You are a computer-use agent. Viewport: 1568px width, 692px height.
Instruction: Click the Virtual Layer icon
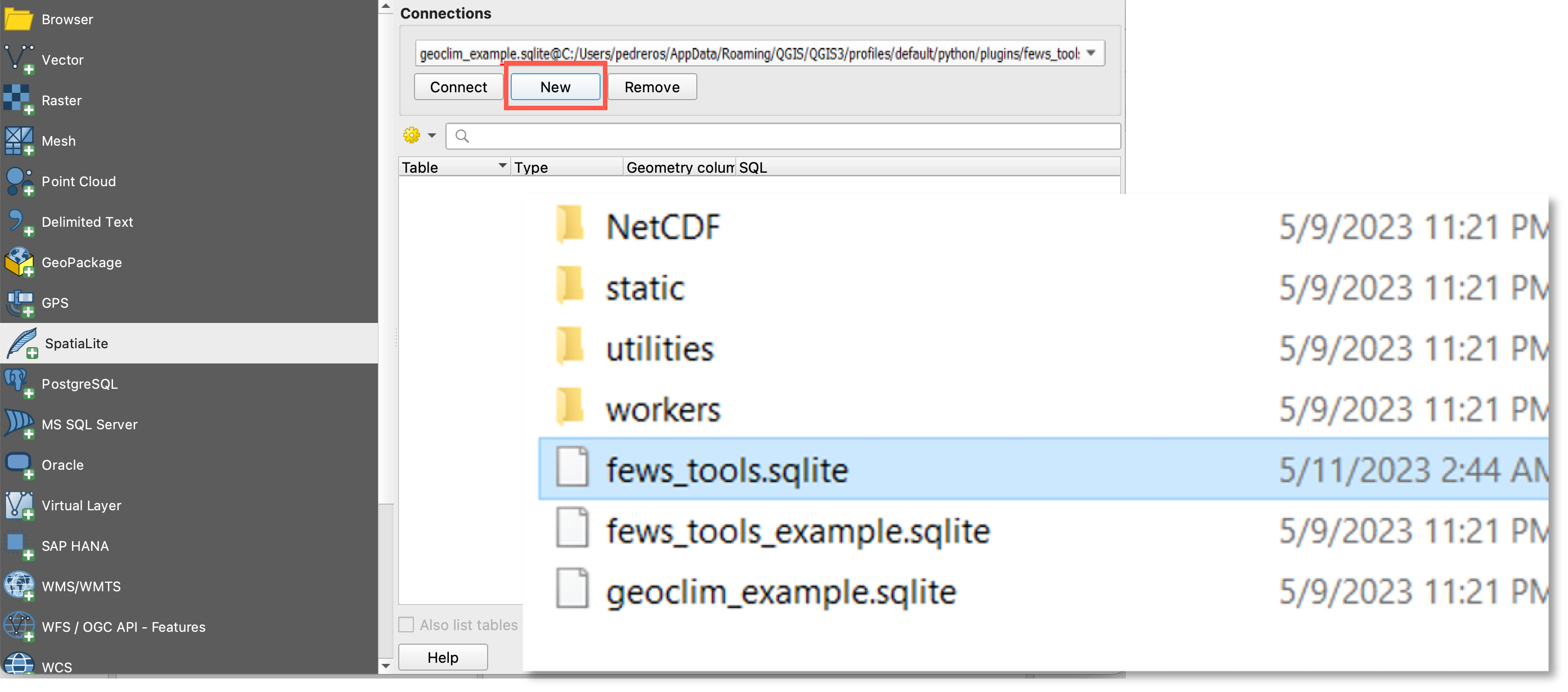click(x=19, y=505)
